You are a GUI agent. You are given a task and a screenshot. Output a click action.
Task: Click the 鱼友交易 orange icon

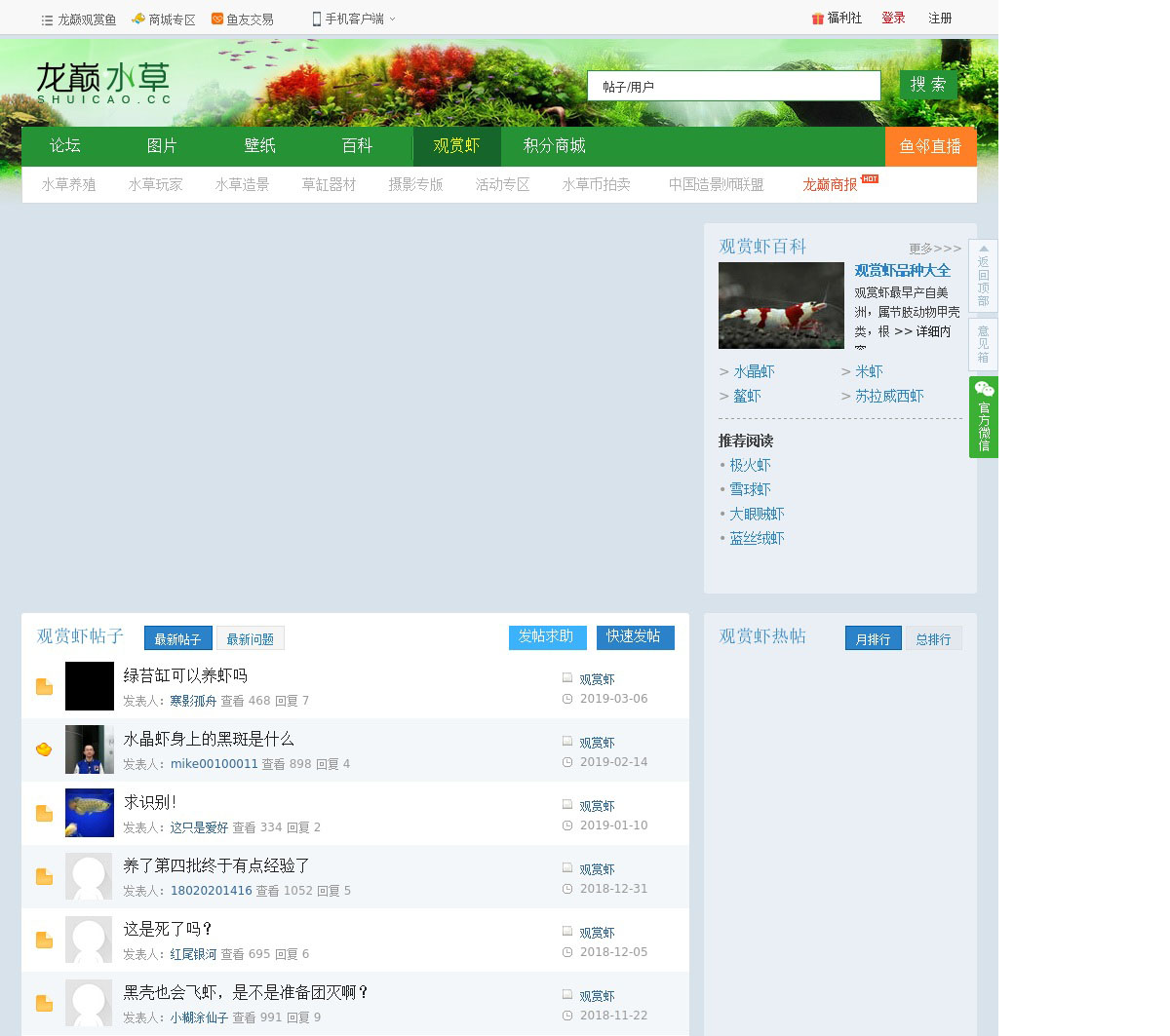[x=217, y=19]
